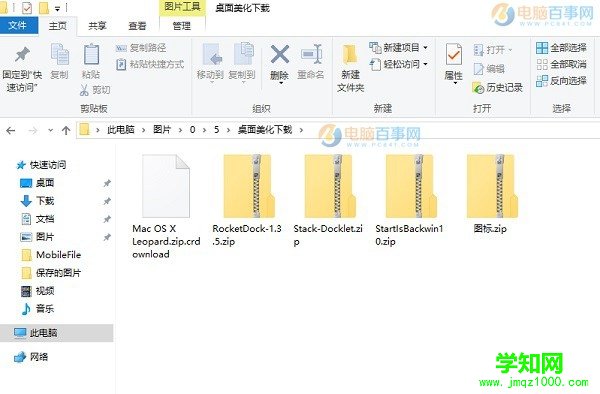Click the Up one level arrow
Viewport: 600px width, 394px height.
66,131
